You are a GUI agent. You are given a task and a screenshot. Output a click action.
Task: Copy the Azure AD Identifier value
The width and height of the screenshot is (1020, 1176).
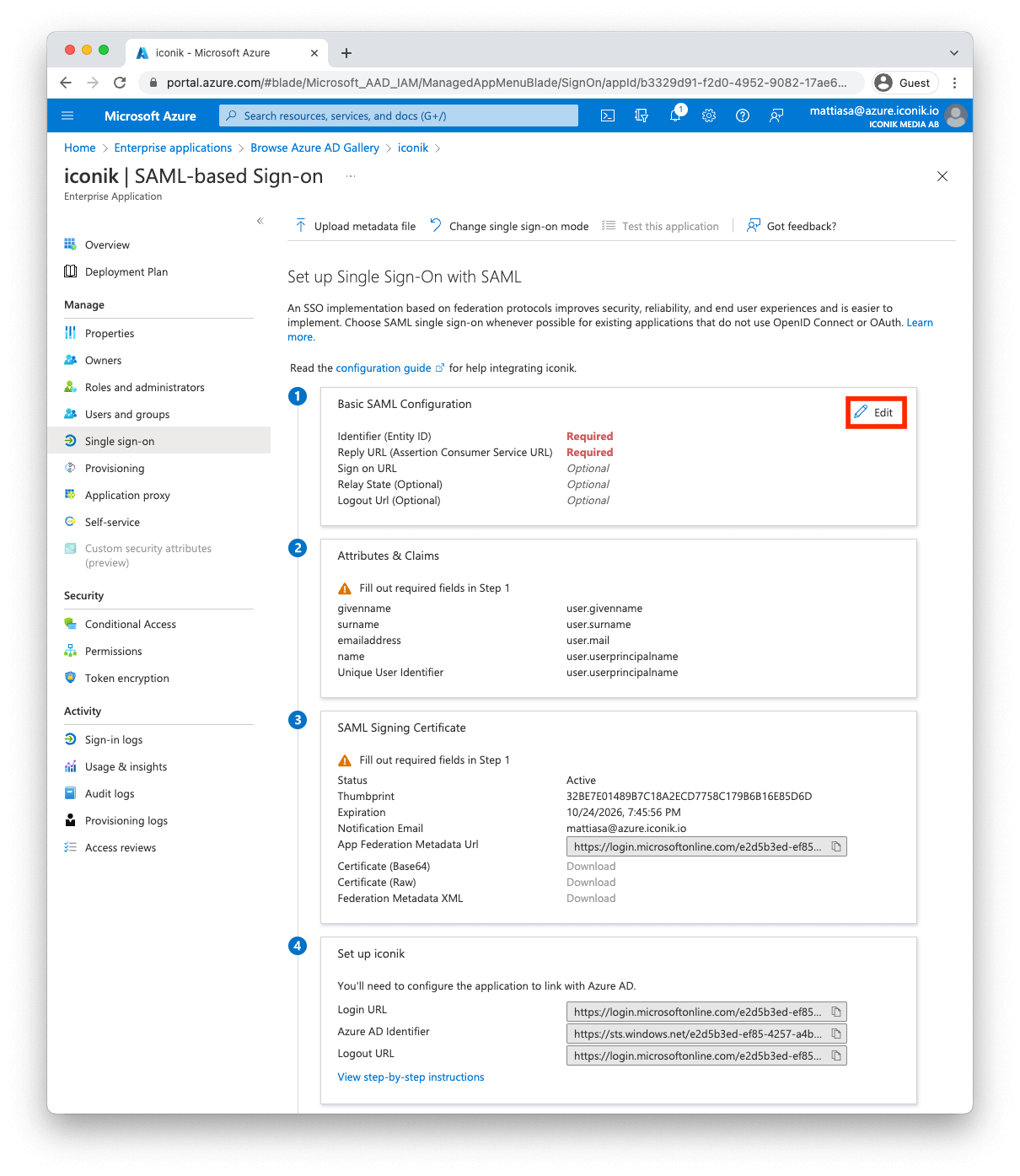pyautogui.click(x=836, y=1033)
